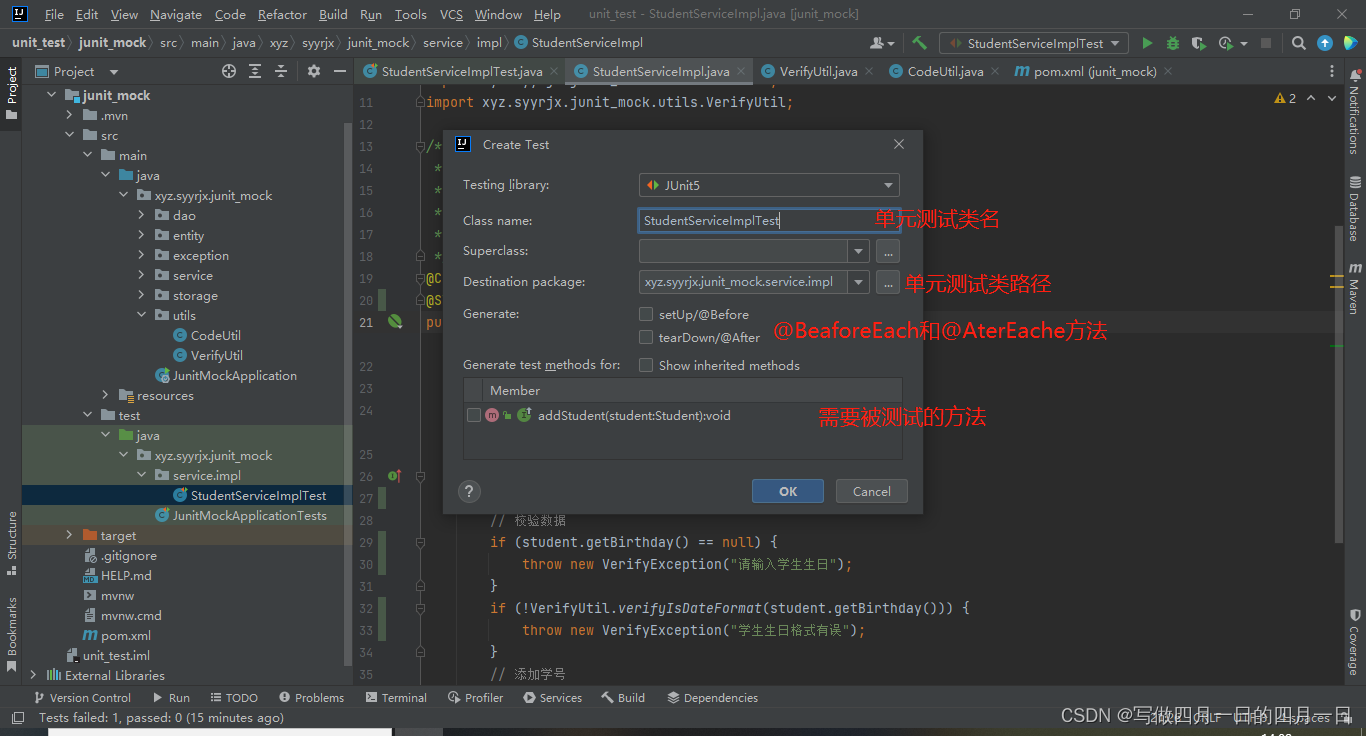The width and height of the screenshot is (1366, 736).
Task: Start the Debug session via bug icon
Action: (x=1171, y=43)
